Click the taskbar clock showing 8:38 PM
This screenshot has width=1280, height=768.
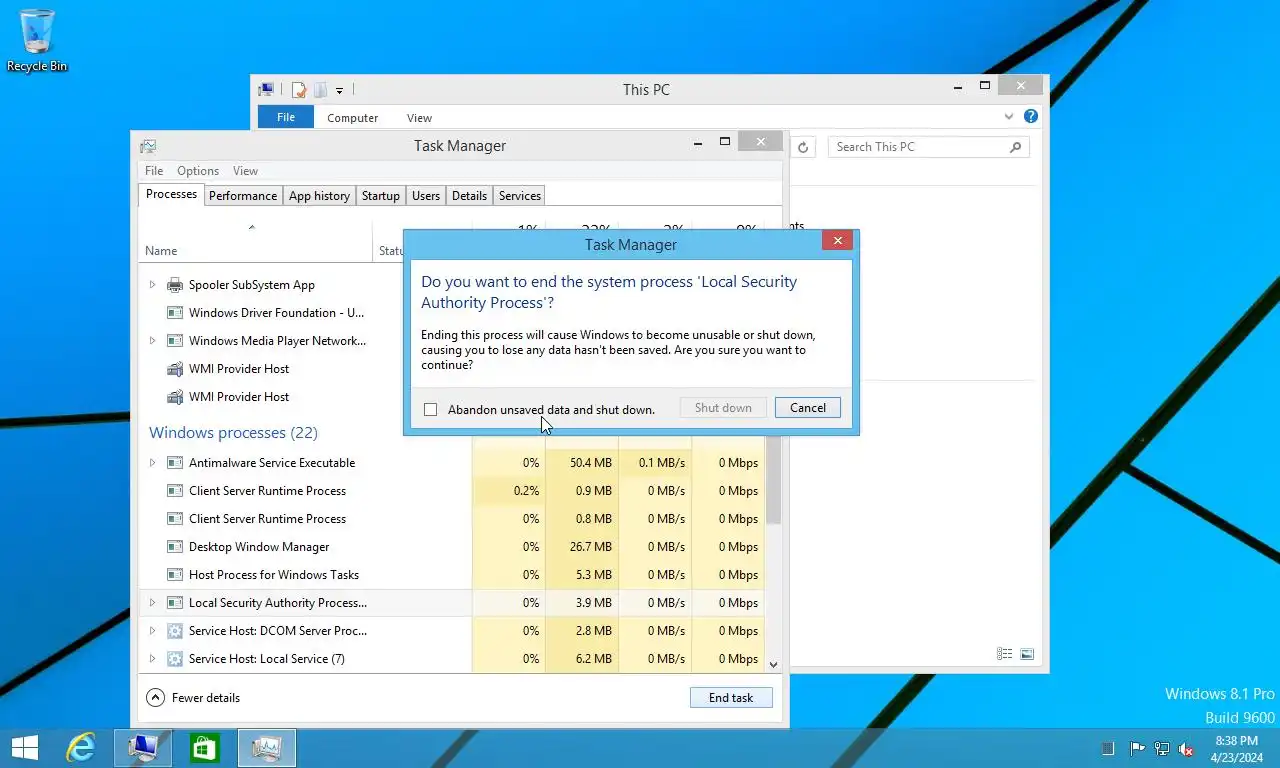click(1236, 749)
